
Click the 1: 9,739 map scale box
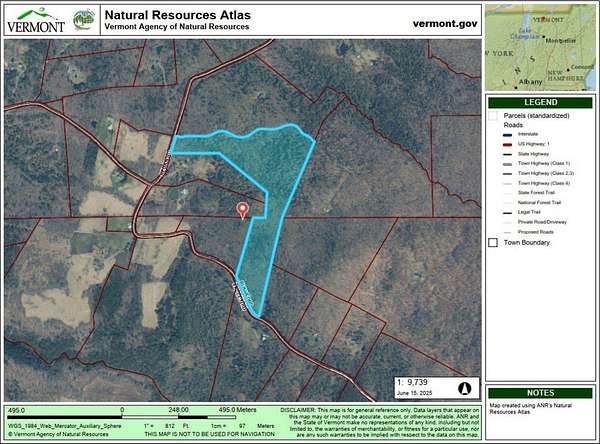coord(420,383)
